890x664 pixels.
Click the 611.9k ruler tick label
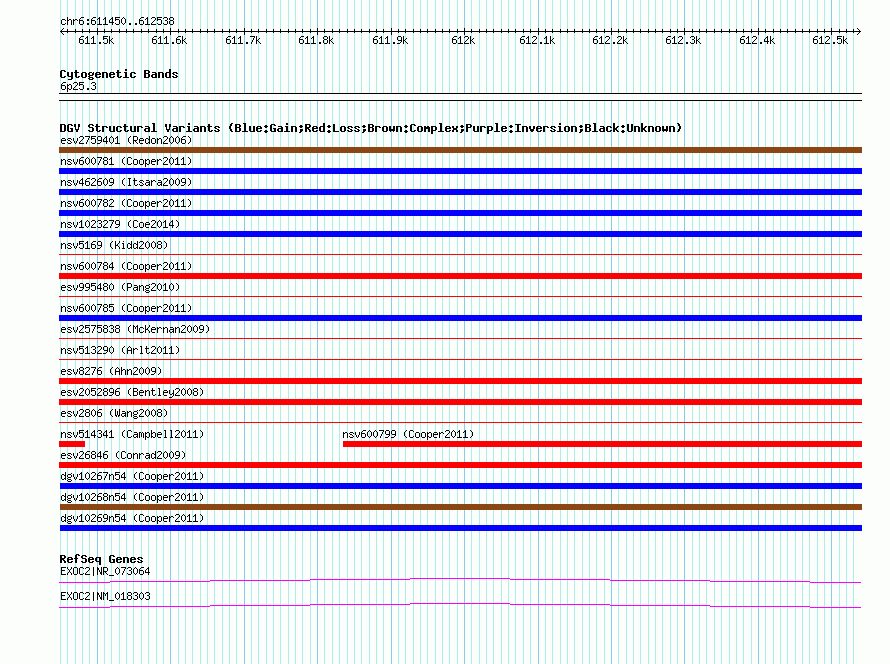(390, 40)
